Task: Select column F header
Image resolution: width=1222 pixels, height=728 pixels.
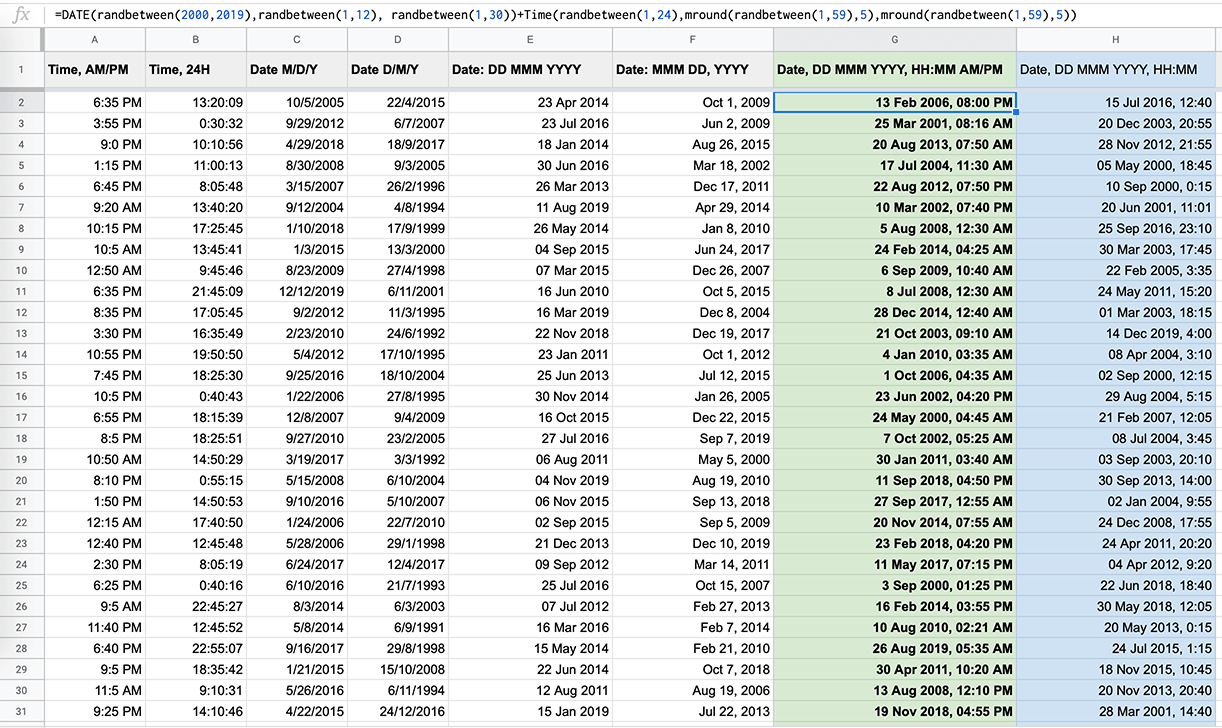Action: tap(693, 39)
